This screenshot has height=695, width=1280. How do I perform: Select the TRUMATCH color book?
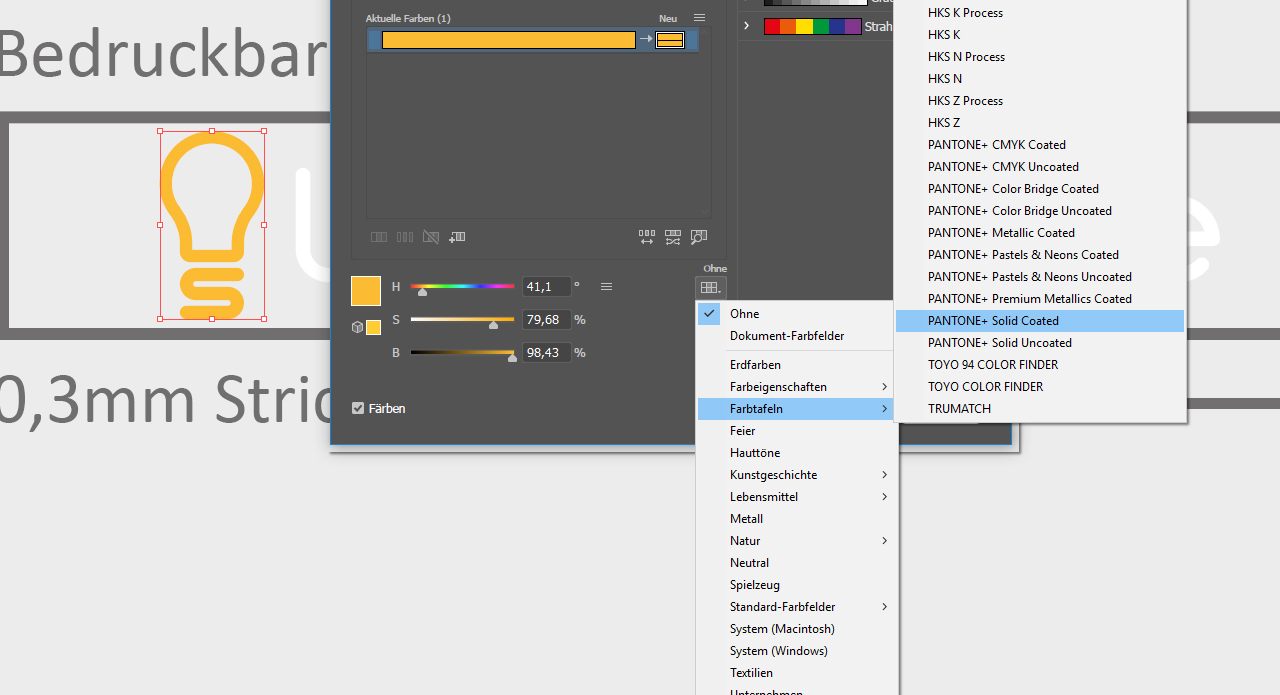tap(1040, 409)
